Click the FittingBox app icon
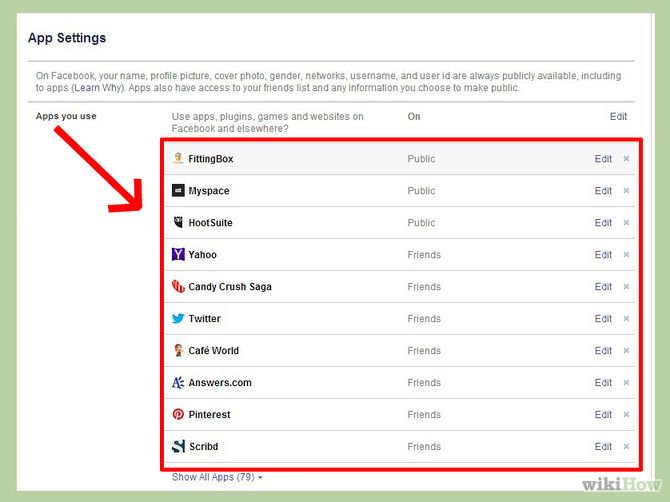 pyautogui.click(x=178, y=159)
